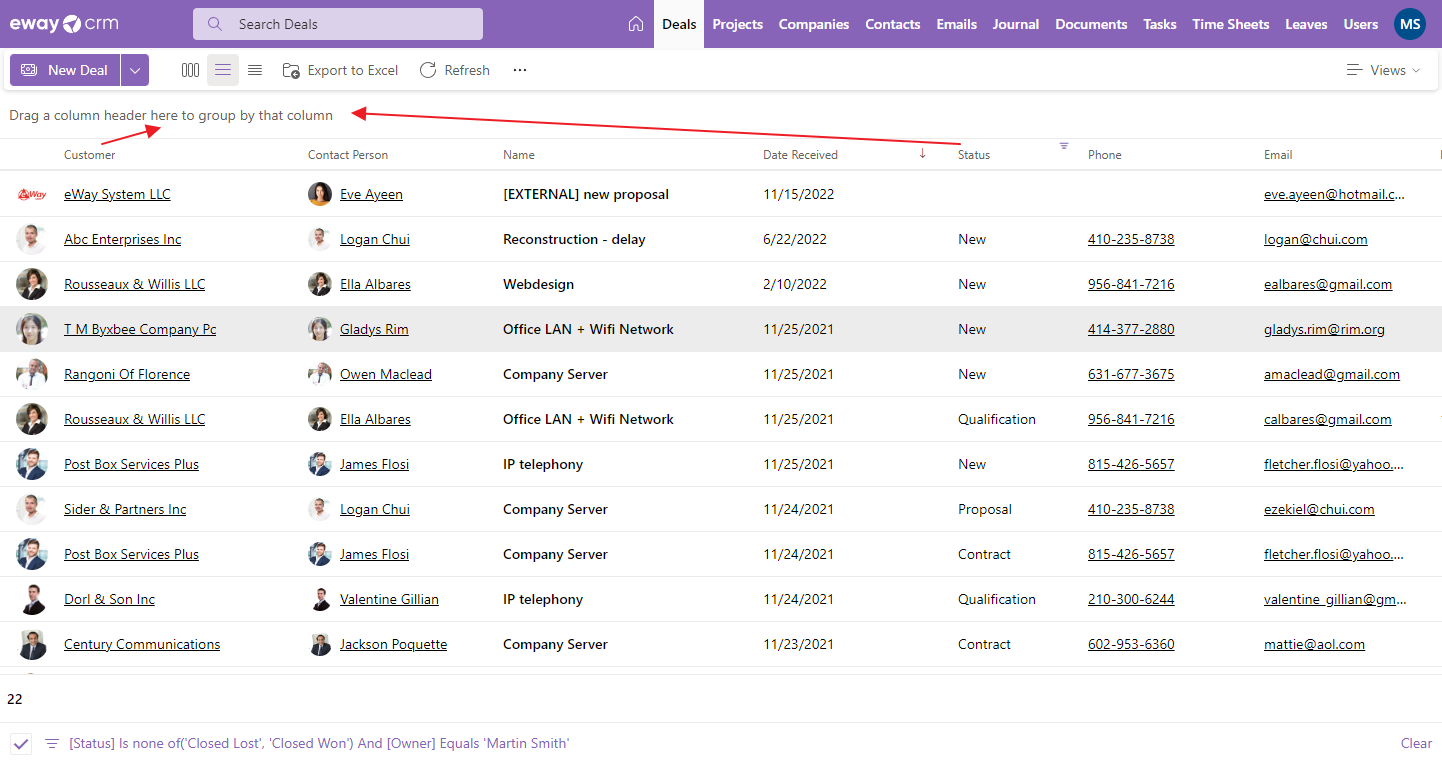The width and height of the screenshot is (1442, 763).
Task: Select the Webdesign deal name
Action: click(538, 284)
